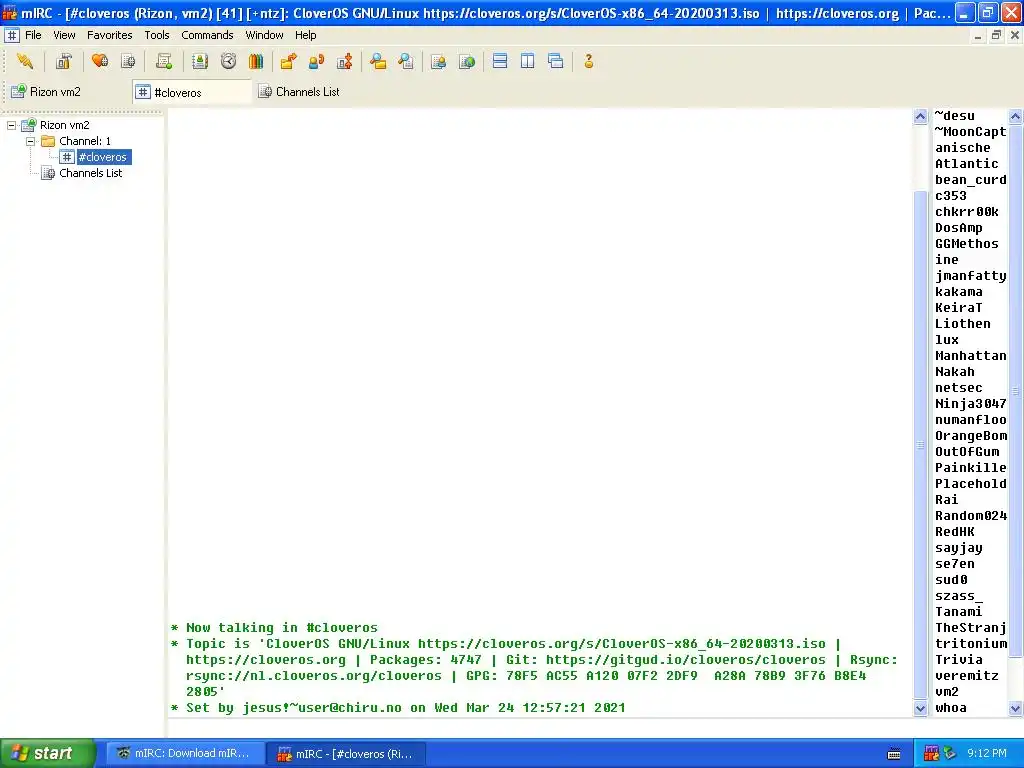Open the Favorites menu
Image resolution: width=1024 pixels, height=768 pixels.
pos(110,35)
